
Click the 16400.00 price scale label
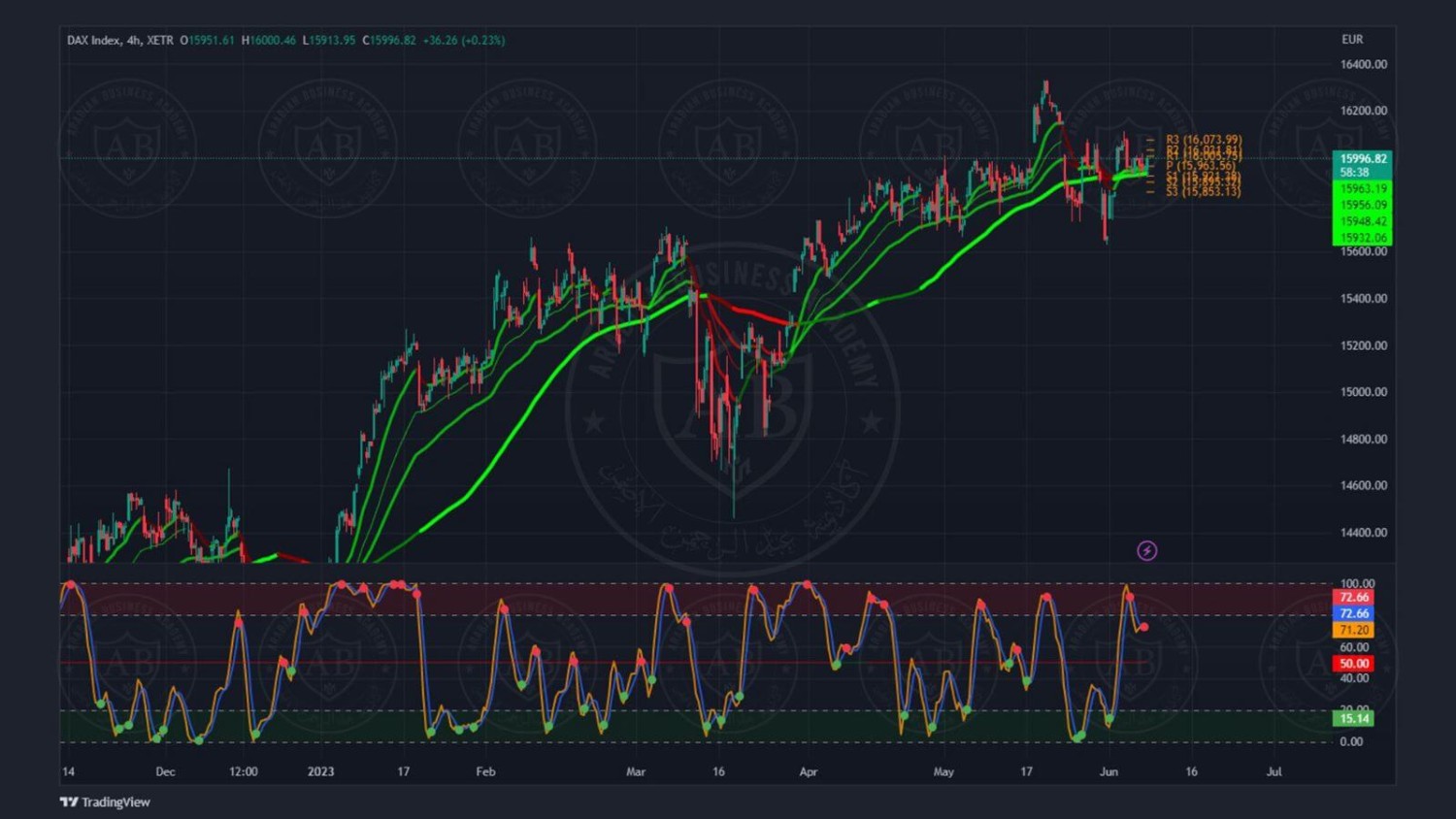pyautogui.click(x=1363, y=65)
